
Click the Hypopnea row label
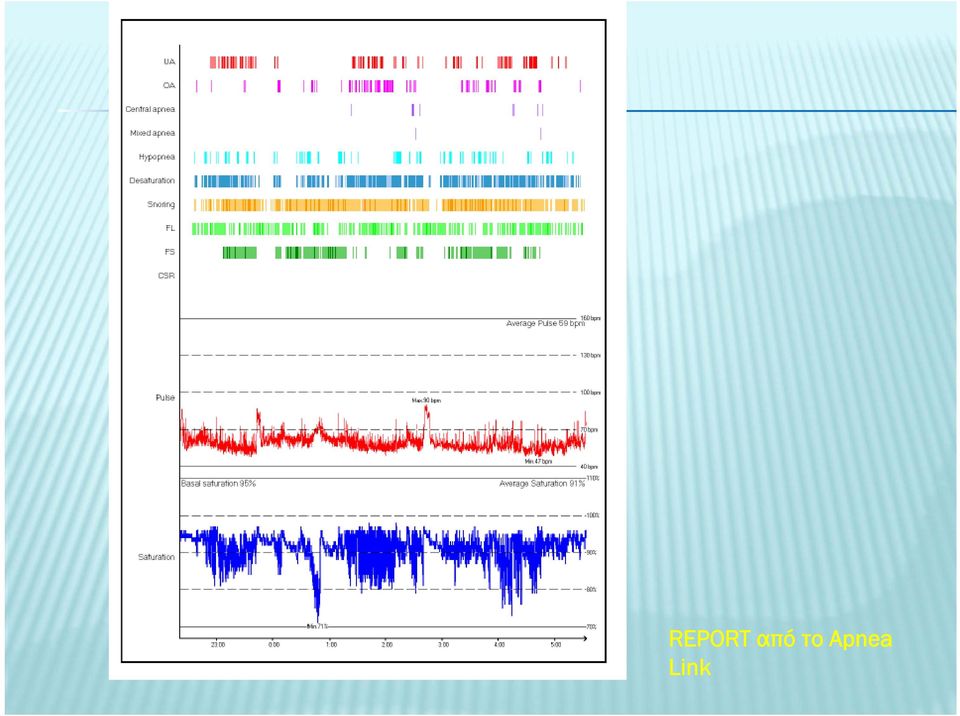click(x=157, y=157)
